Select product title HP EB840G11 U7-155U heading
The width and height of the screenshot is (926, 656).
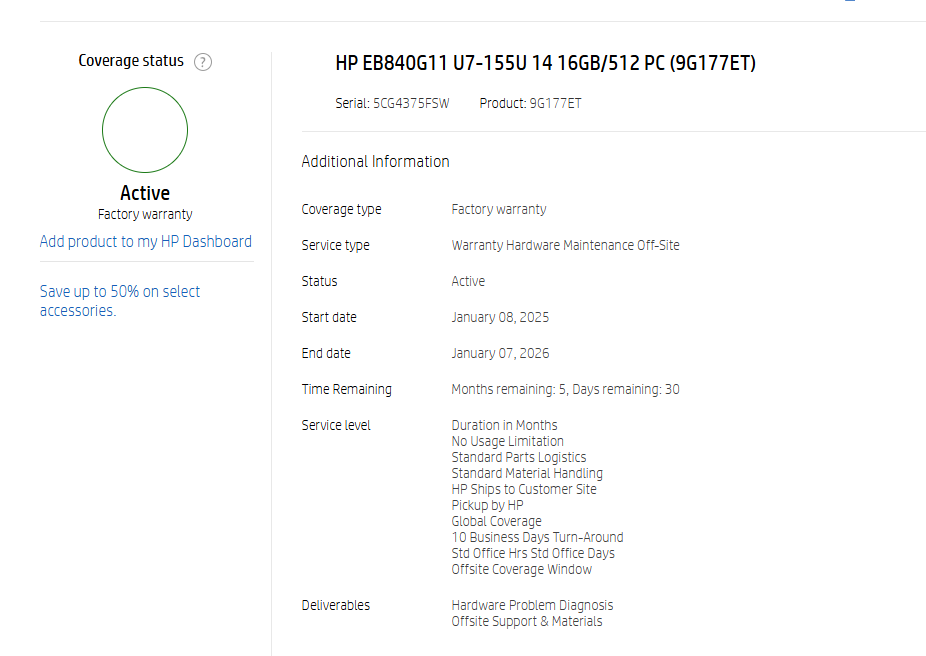[546, 63]
